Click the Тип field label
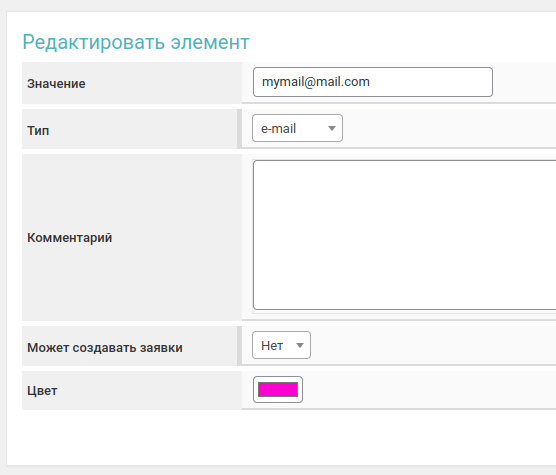Image resolution: width=556 pixels, height=475 pixels. coord(38,131)
